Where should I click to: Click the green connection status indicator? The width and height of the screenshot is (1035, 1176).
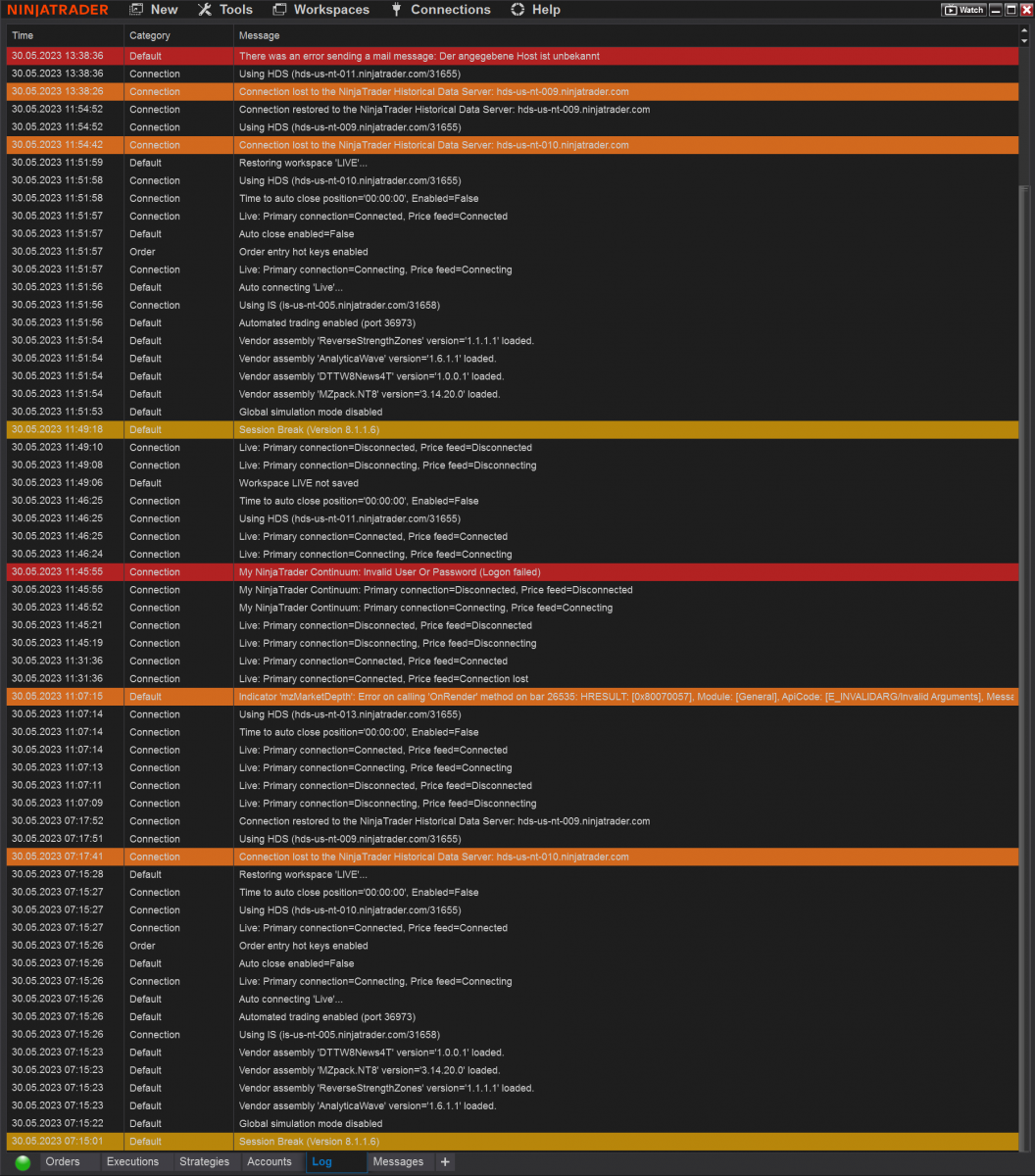[23, 1162]
